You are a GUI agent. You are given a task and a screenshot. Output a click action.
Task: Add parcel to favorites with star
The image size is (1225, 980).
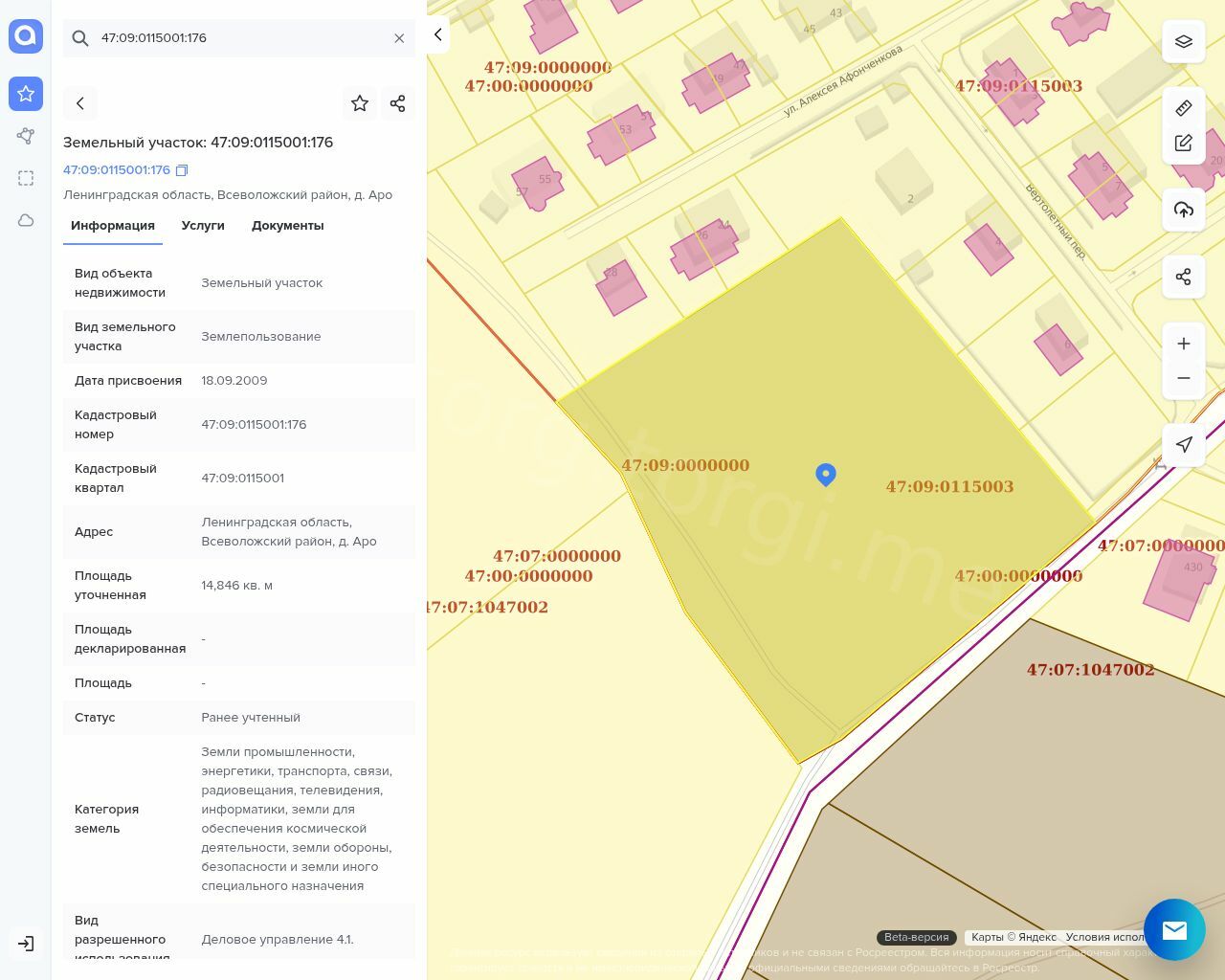[360, 103]
